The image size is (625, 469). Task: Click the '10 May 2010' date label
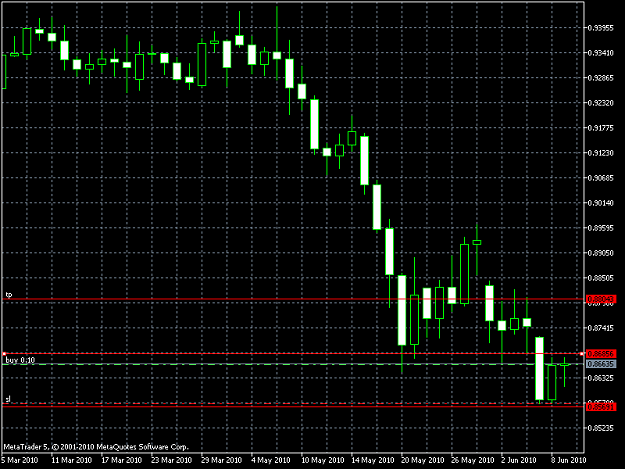[323, 460]
